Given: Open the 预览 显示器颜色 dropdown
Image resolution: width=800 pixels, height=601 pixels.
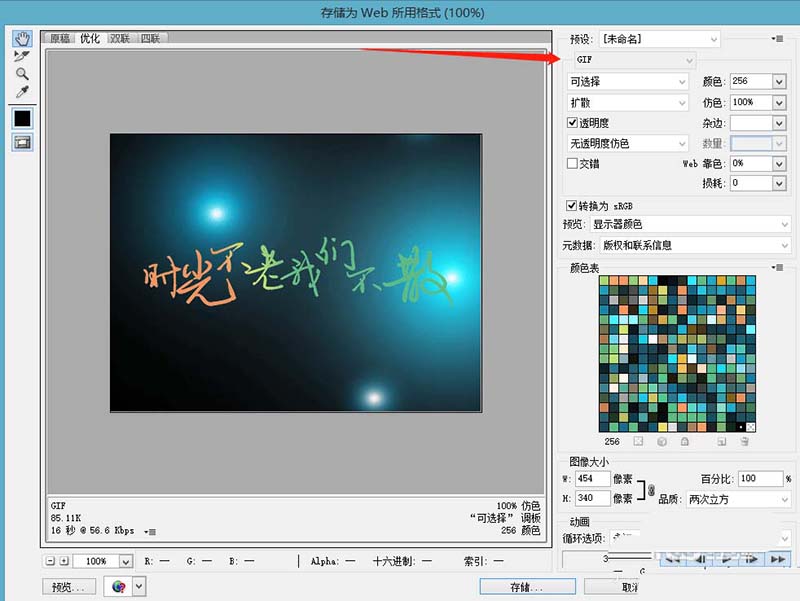Looking at the screenshot, I should pyautogui.click(x=690, y=224).
